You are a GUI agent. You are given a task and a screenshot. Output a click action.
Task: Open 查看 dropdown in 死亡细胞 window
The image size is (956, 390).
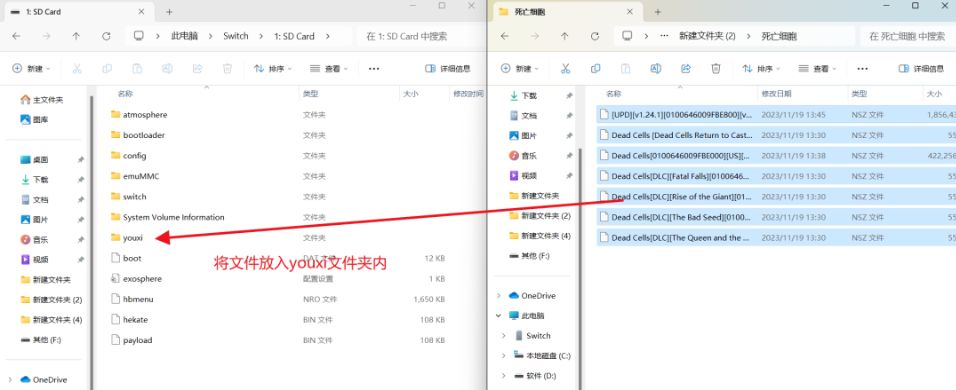pos(818,69)
